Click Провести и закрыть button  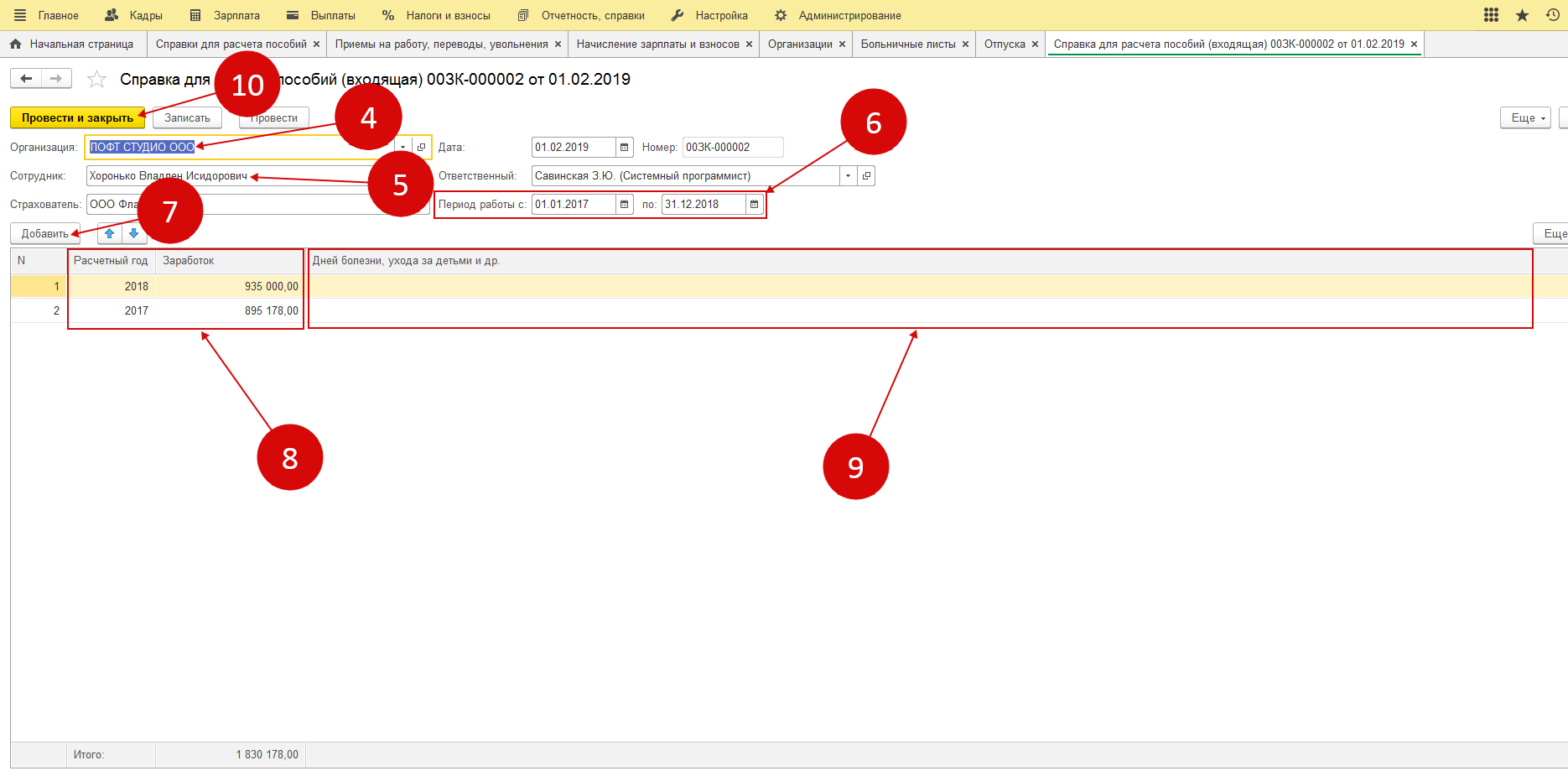click(x=77, y=118)
